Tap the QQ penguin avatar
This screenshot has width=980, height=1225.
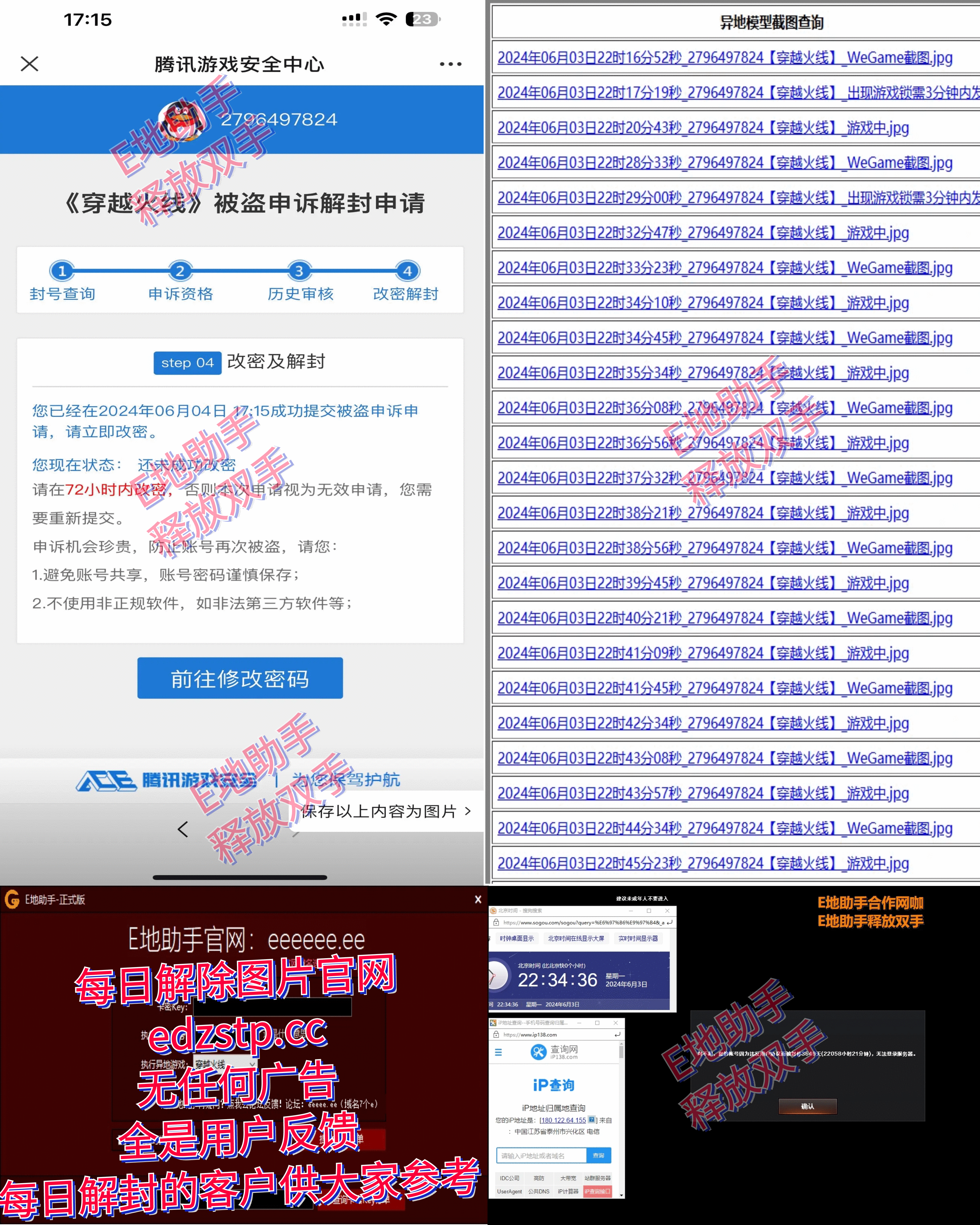coord(182,121)
